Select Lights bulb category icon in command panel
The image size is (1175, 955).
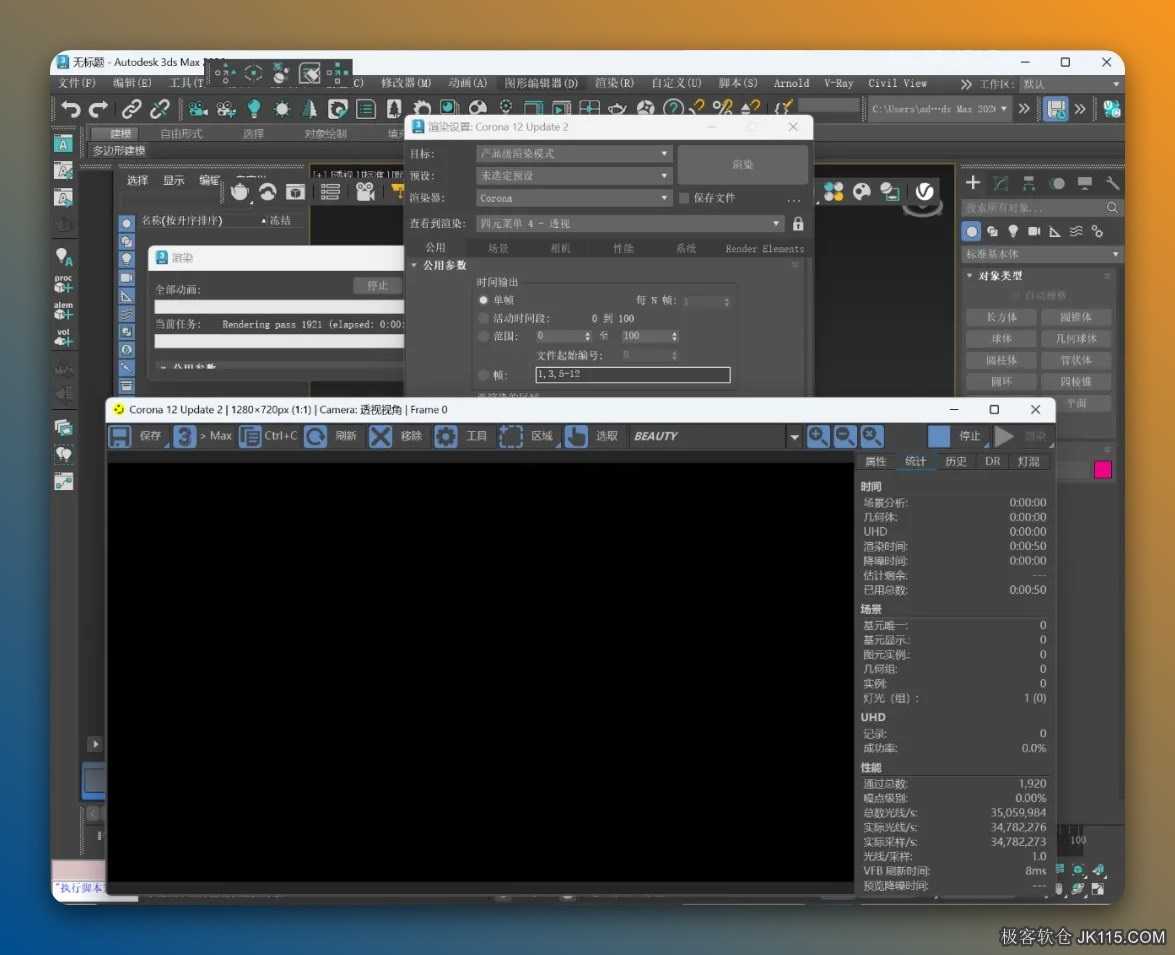click(x=1013, y=231)
